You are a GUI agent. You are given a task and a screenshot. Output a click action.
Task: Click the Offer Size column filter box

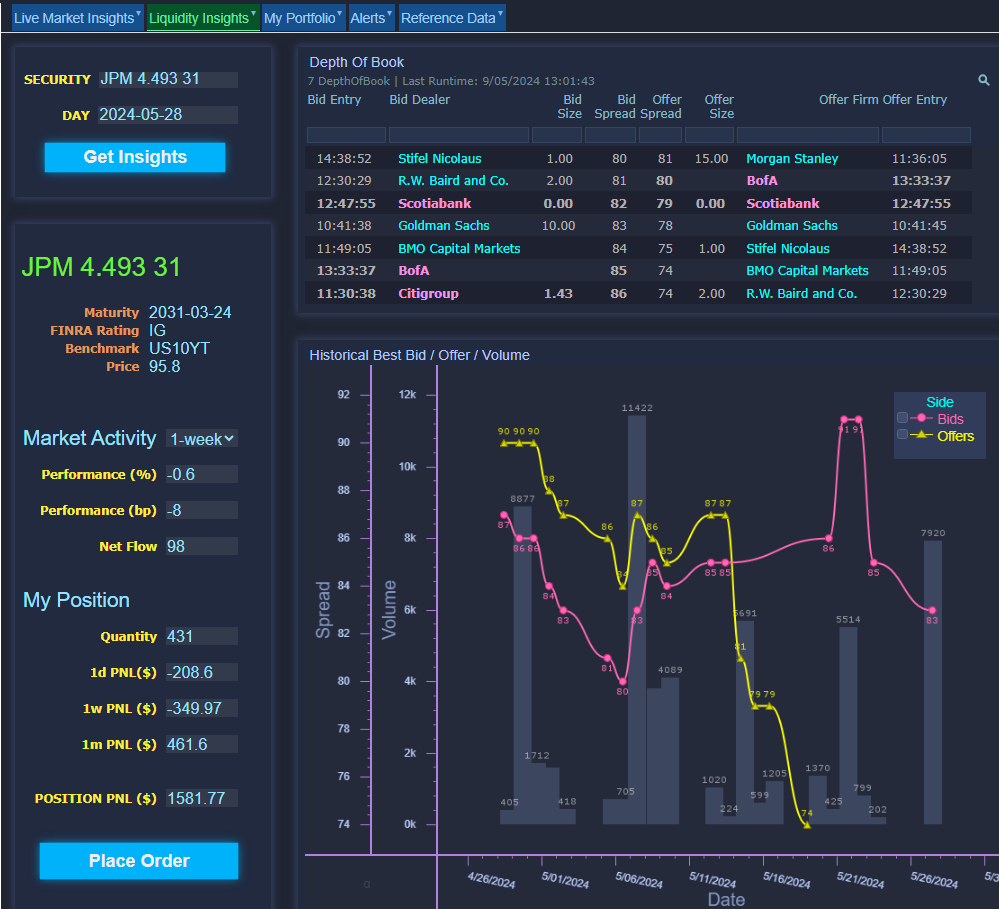coord(709,135)
